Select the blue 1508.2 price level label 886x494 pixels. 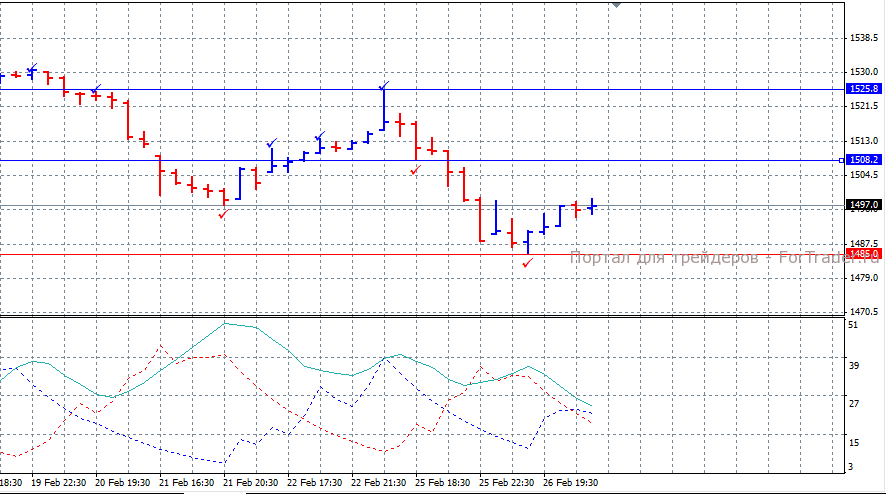[x=862, y=160]
